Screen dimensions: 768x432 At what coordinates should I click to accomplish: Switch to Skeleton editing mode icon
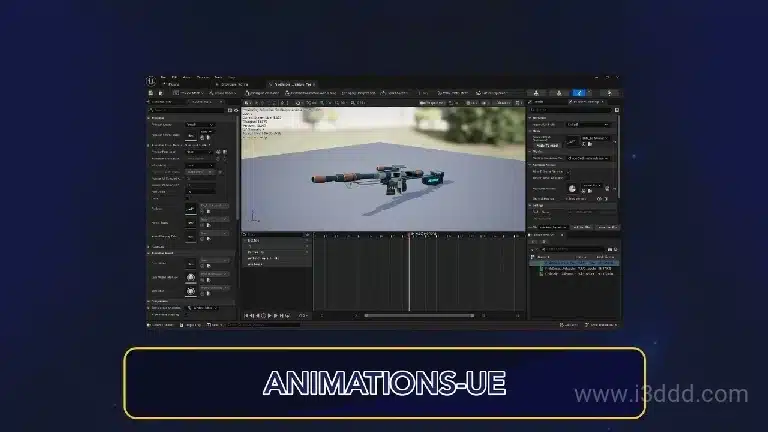536,93
